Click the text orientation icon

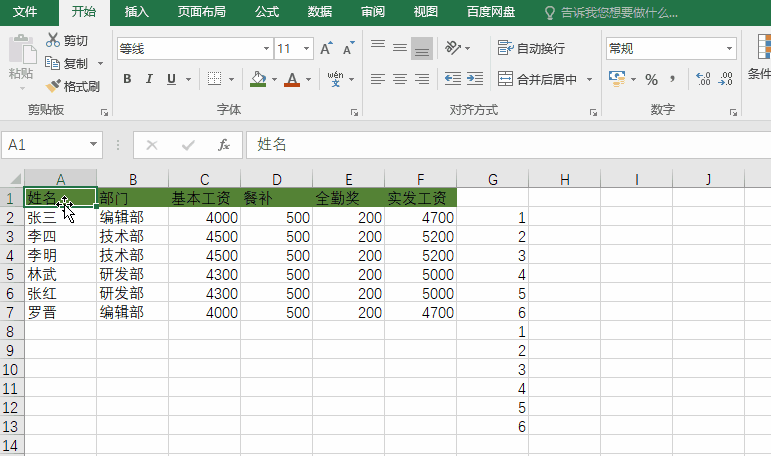[452, 48]
